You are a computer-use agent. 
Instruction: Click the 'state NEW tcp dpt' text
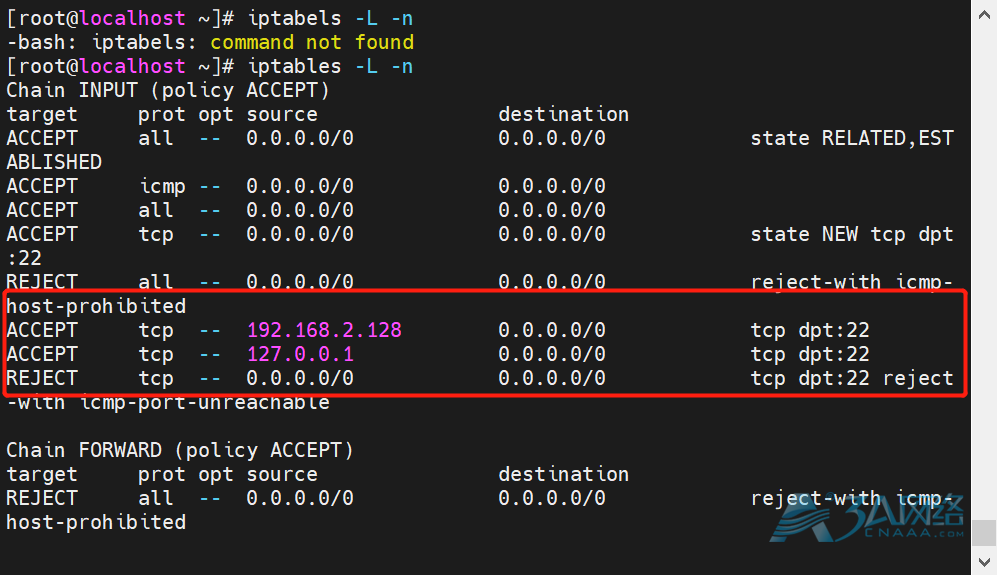pos(851,234)
